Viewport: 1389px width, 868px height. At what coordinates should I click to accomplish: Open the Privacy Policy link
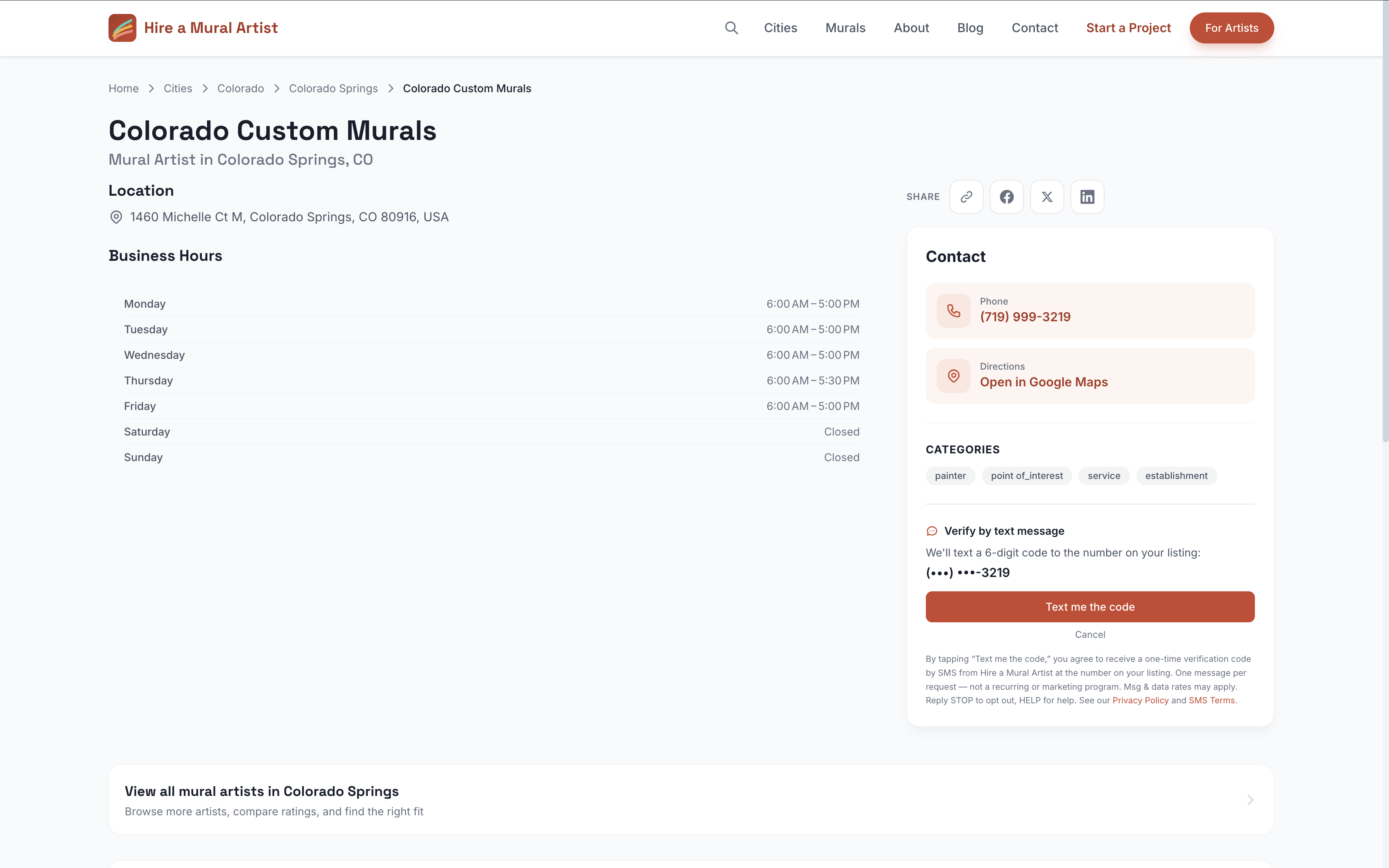(x=1141, y=700)
